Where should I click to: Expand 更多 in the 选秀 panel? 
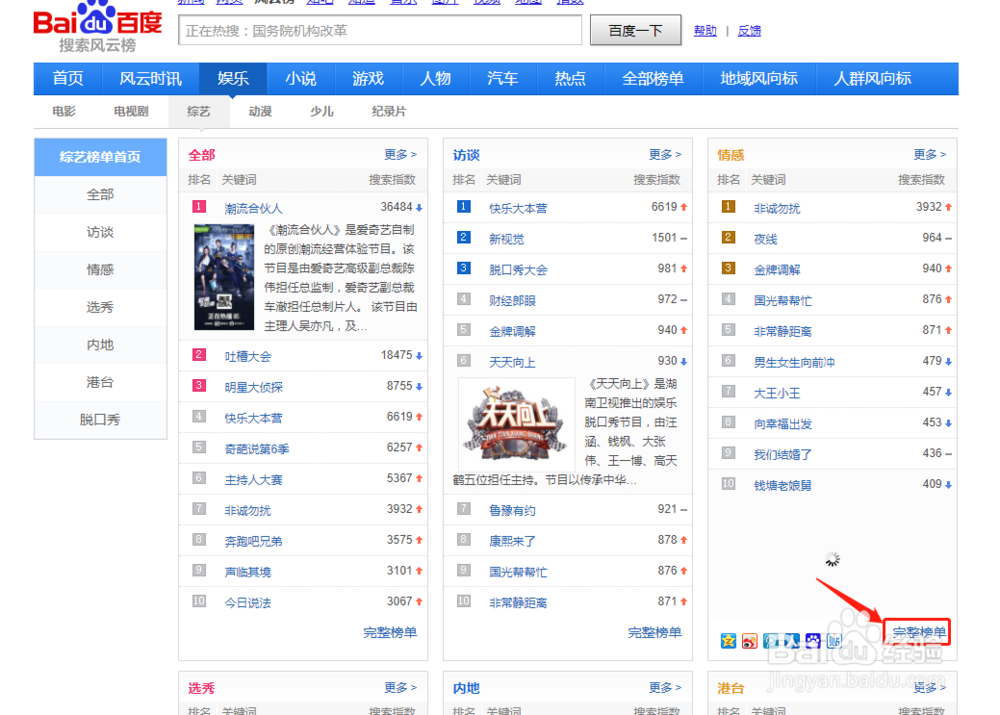[x=401, y=688]
